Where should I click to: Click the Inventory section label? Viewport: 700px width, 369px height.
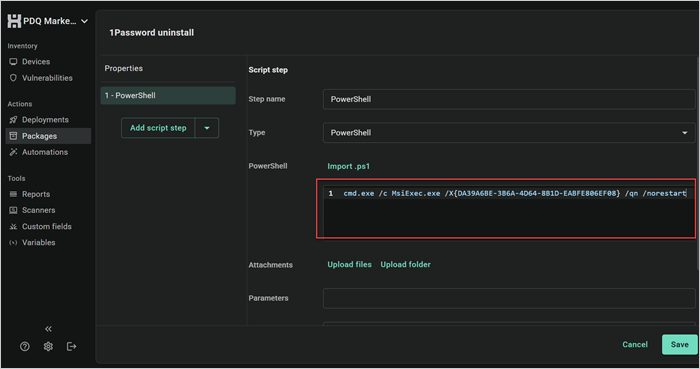(22, 46)
